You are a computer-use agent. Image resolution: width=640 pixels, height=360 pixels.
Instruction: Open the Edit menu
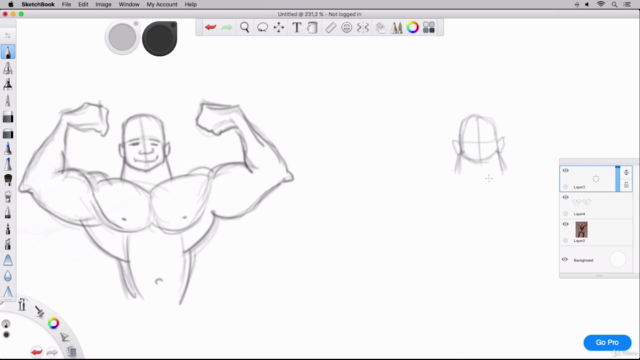(83, 4)
